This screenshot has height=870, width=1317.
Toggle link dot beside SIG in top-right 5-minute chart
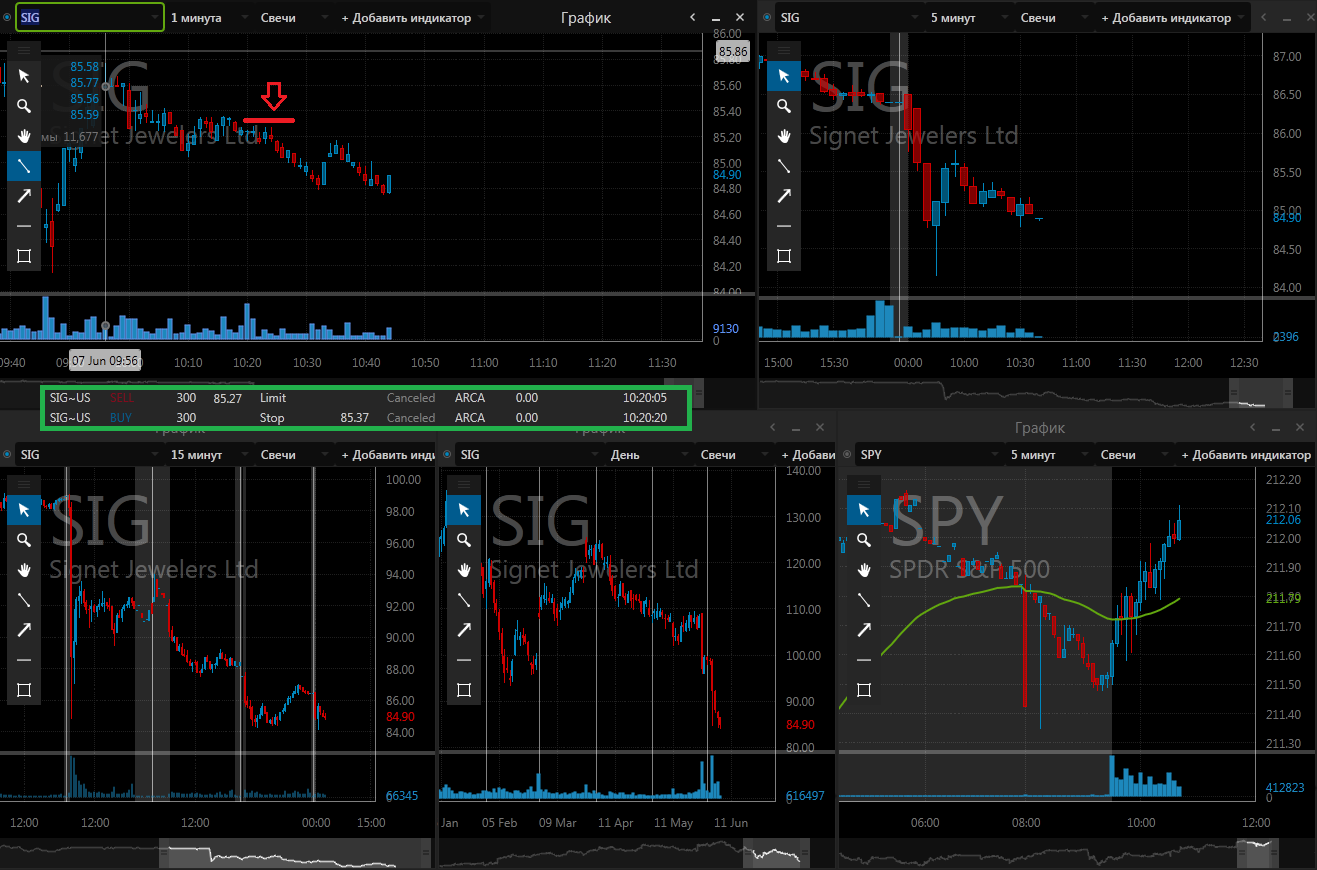pos(767,18)
